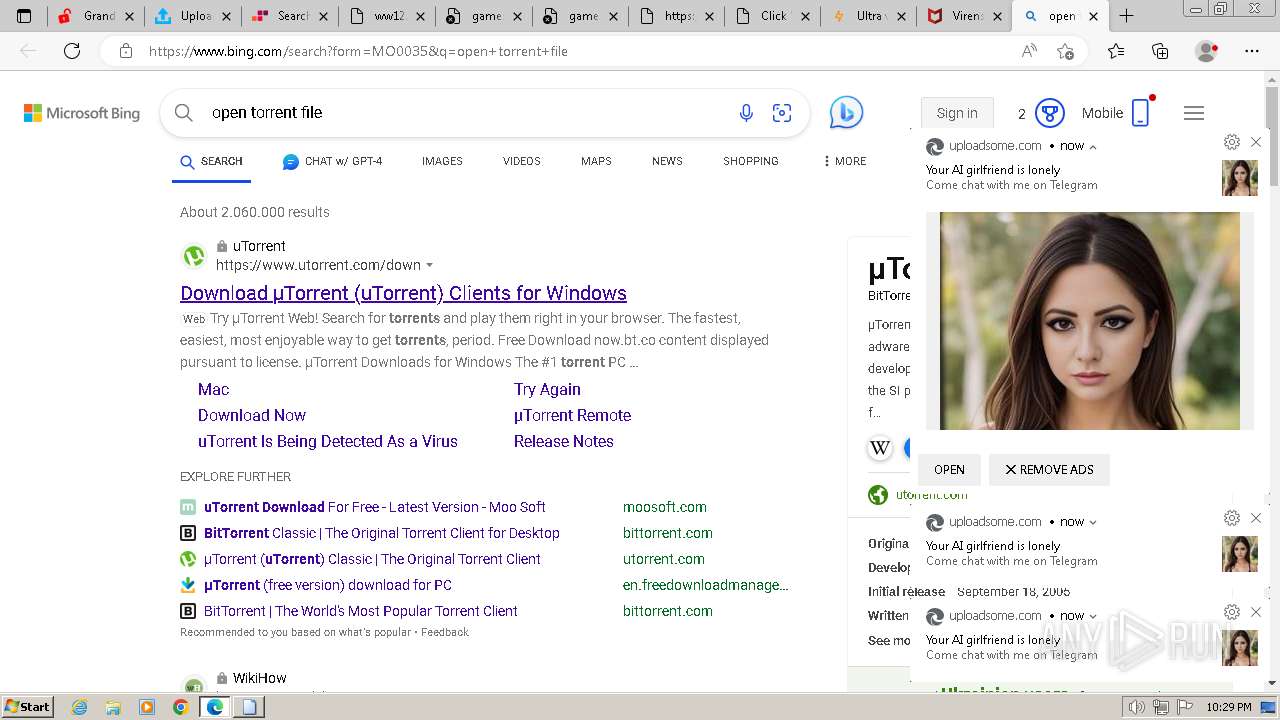Screen dimensions: 1280x720
Task: Open Download µTorrent Clients for Windows link
Action: click(x=403, y=293)
